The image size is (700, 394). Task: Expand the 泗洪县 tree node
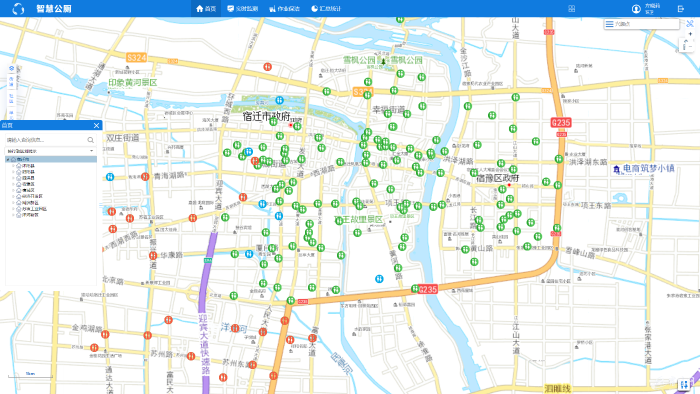pyautogui.click(x=13, y=178)
